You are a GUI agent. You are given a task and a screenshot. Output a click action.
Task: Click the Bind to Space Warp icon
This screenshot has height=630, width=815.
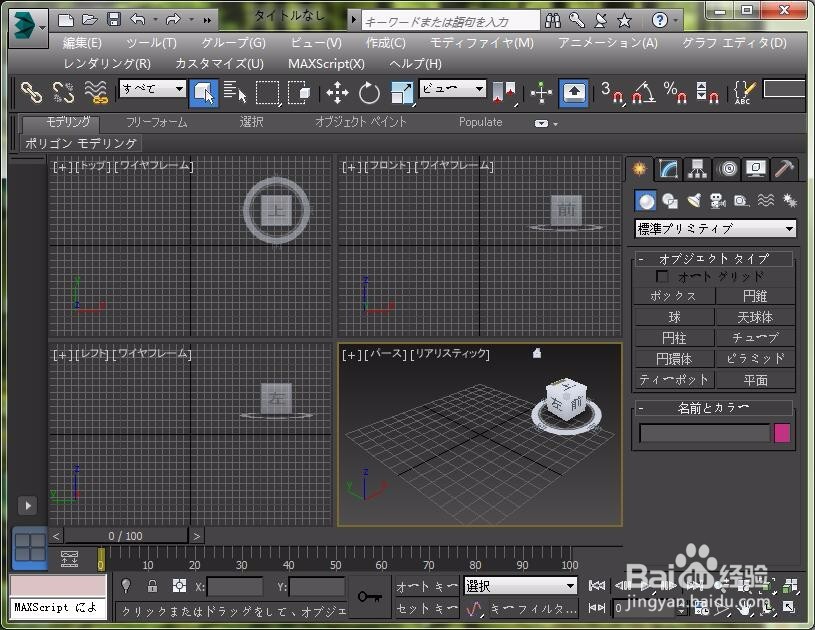coord(96,93)
